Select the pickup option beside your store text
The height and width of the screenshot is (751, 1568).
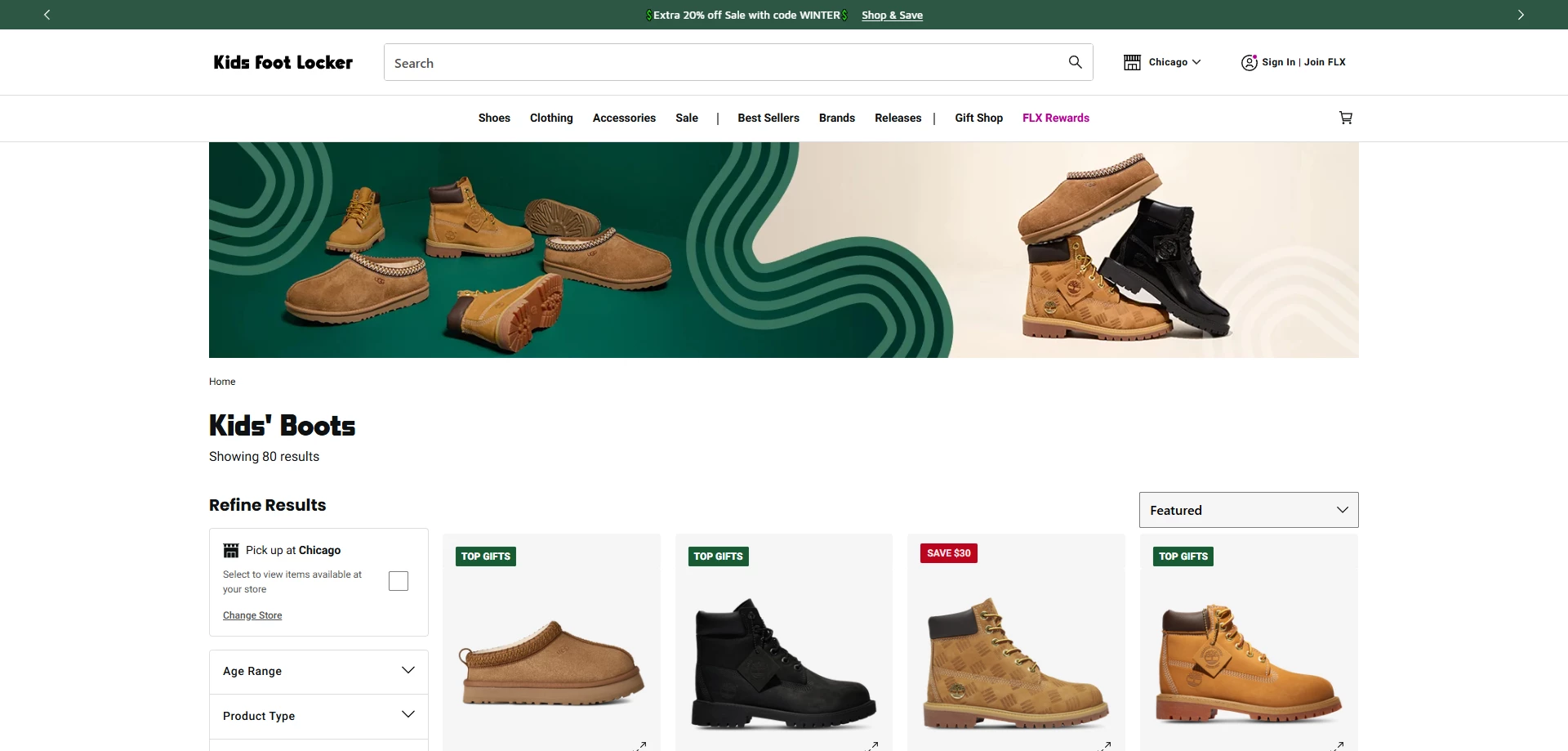(398, 580)
